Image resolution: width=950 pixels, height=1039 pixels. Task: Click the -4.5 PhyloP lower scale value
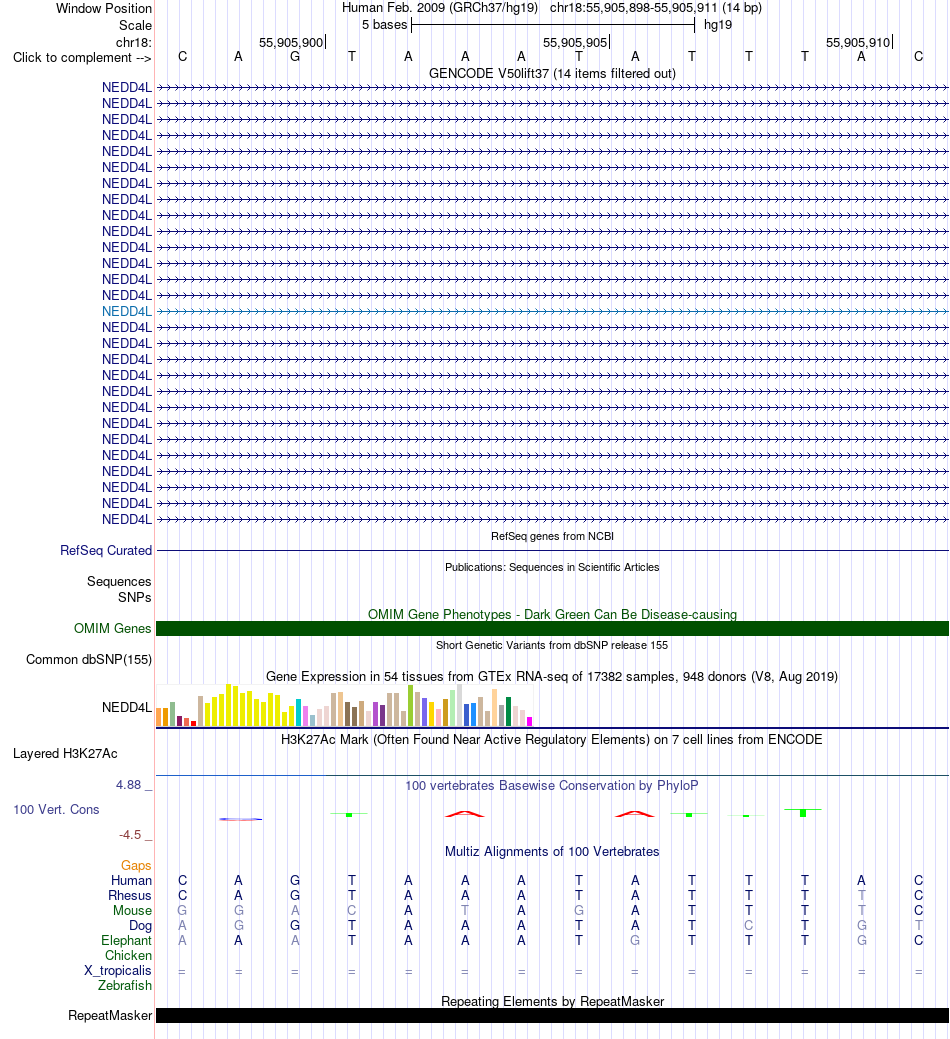pos(130,835)
